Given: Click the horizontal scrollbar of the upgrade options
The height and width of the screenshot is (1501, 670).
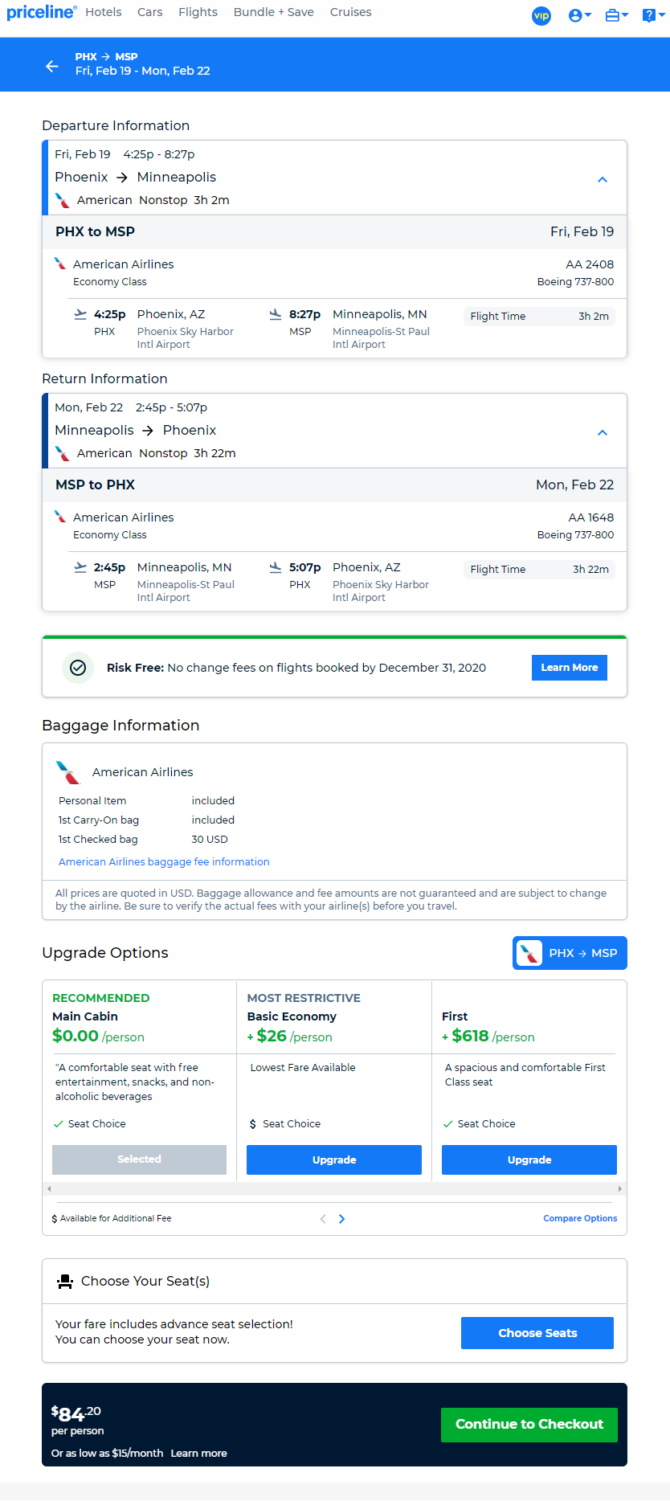Looking at the screenshot, I should tap(334, 1189).
